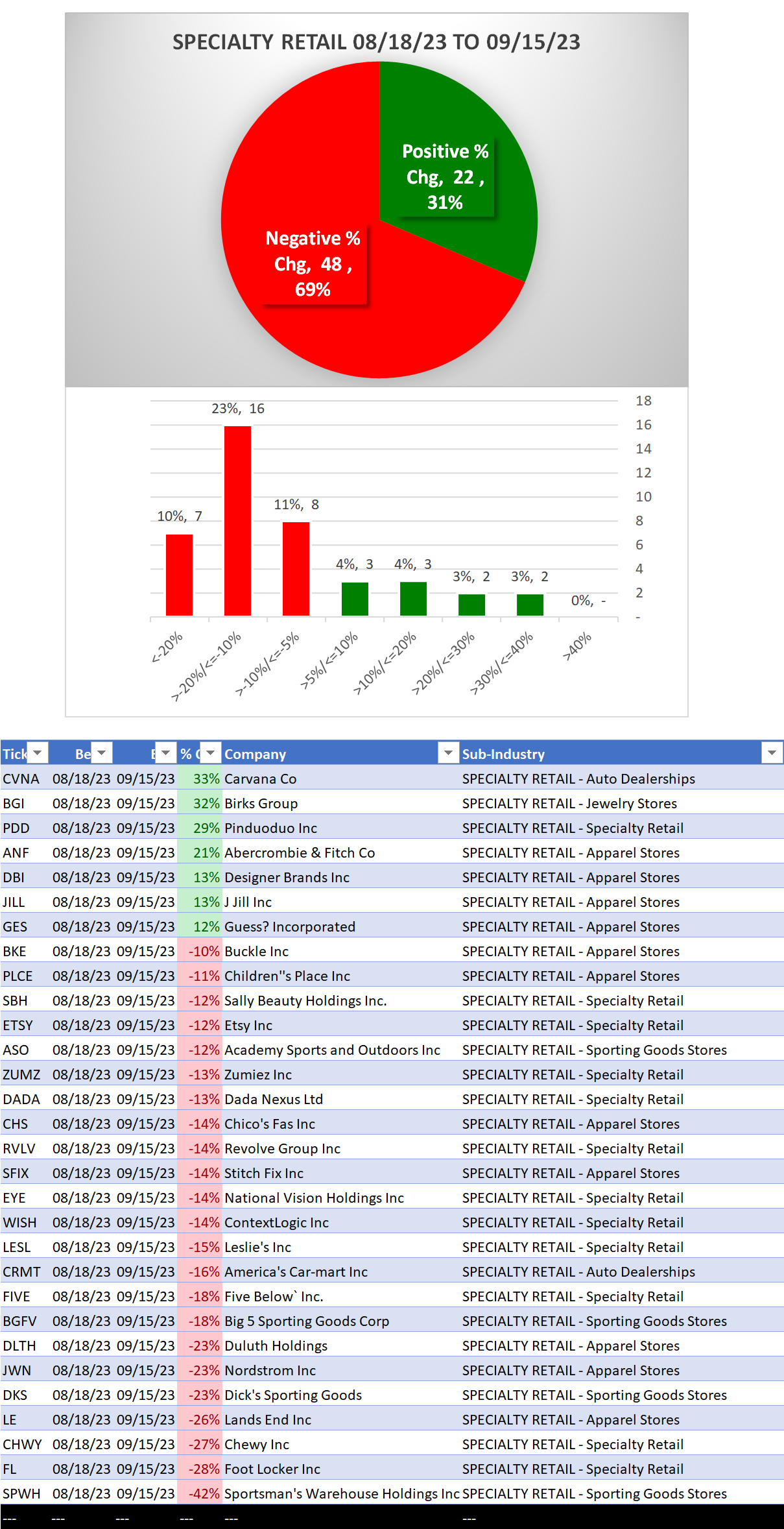
Task: Select the Dick's Sporting Goods cell
Action: coord(341,1395)
